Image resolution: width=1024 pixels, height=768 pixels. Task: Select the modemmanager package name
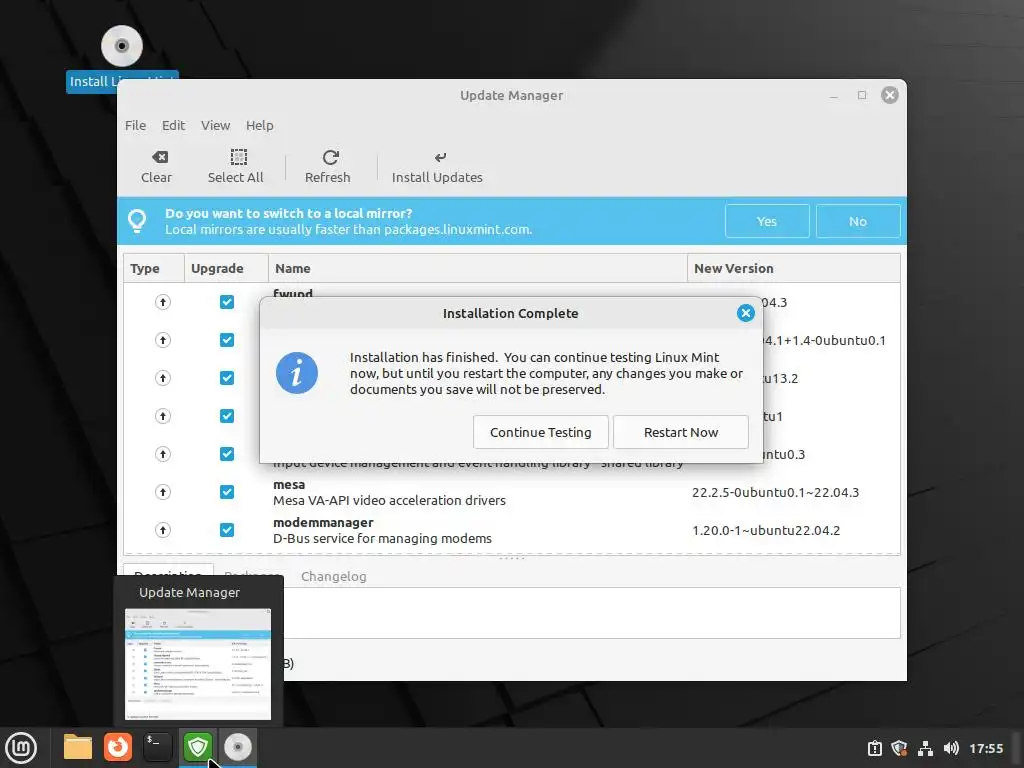pos(323,522)
